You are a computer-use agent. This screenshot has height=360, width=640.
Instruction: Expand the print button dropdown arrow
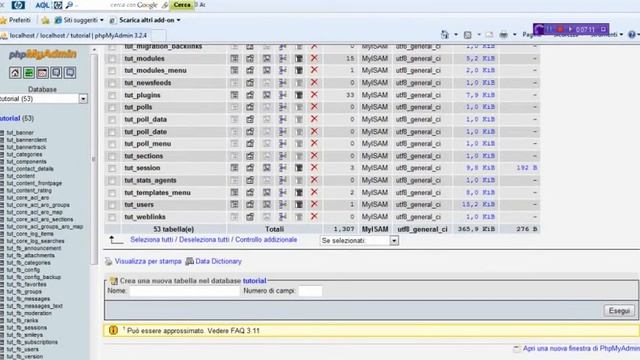pos(514,35)
